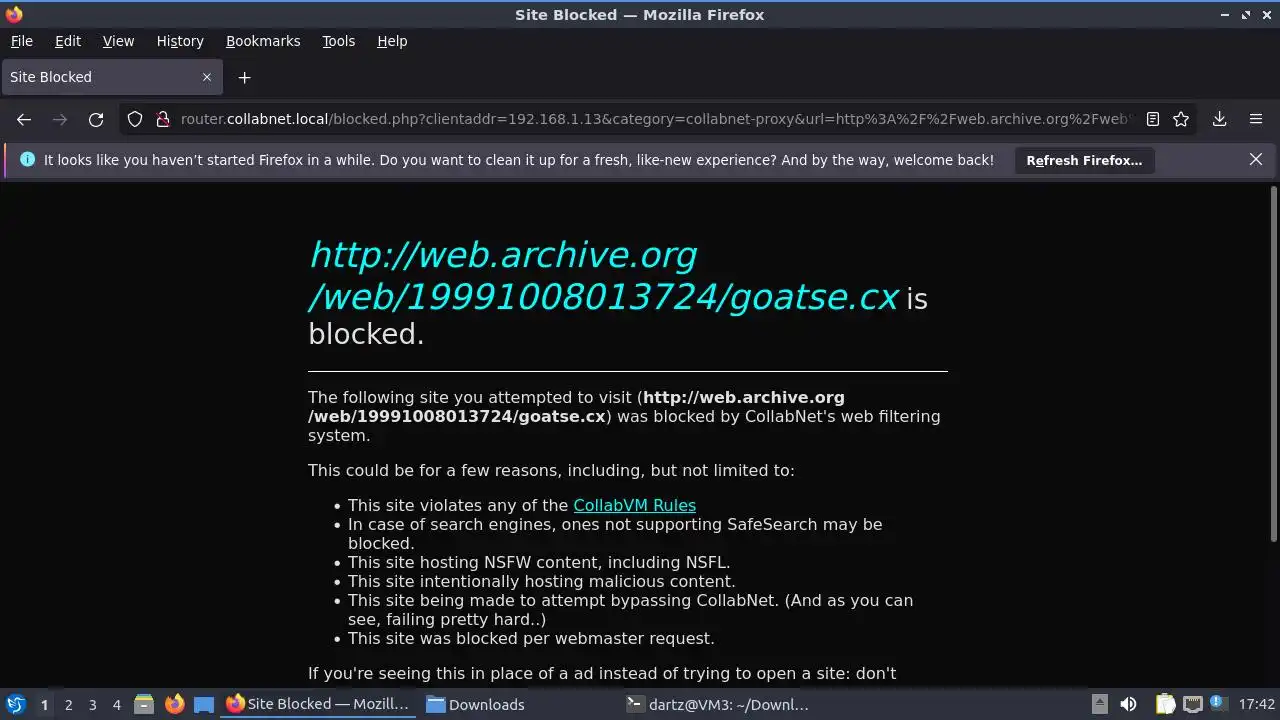
Task: Open the Help menu
Action: coord(392,41)
